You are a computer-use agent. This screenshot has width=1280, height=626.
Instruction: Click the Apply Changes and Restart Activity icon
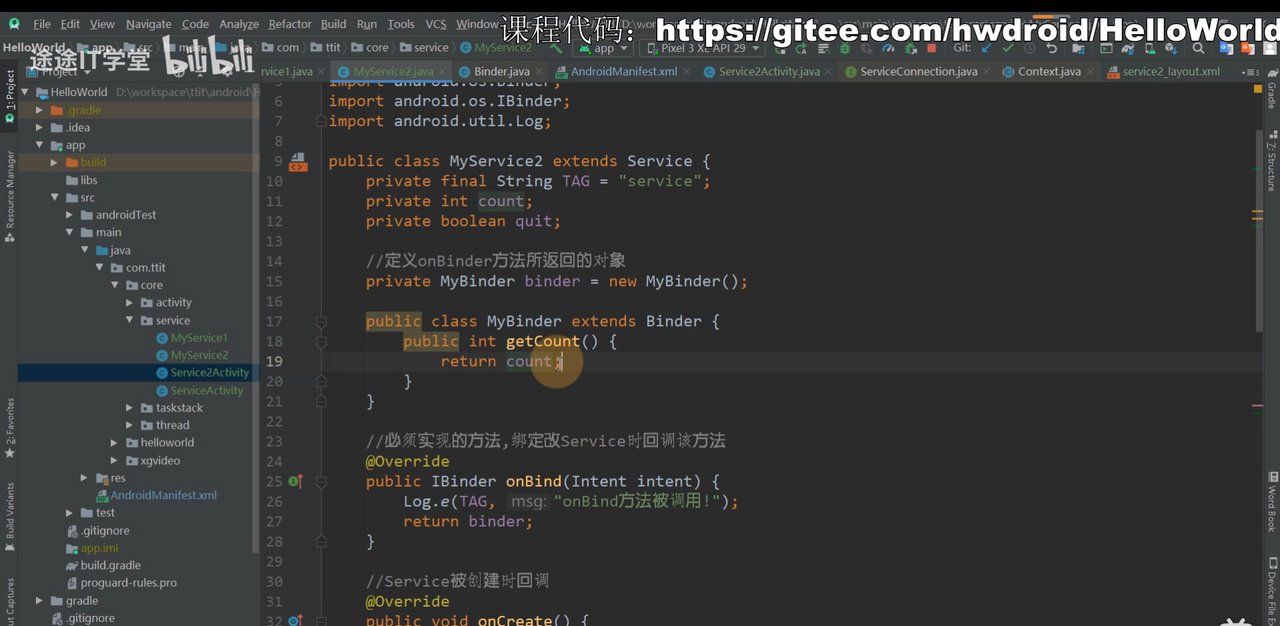pos(800,48)
